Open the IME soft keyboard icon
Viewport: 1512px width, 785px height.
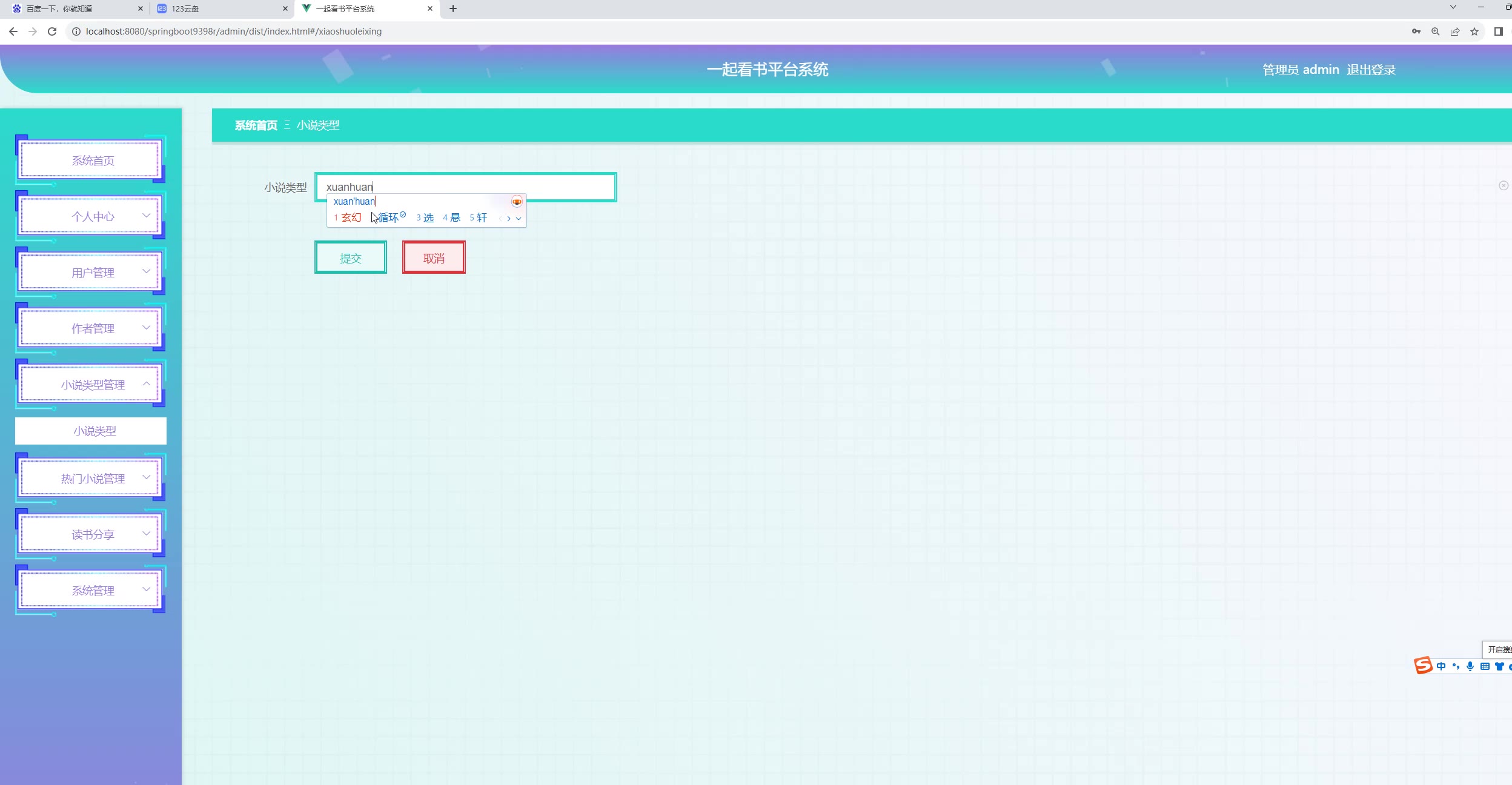(1485, 666)
